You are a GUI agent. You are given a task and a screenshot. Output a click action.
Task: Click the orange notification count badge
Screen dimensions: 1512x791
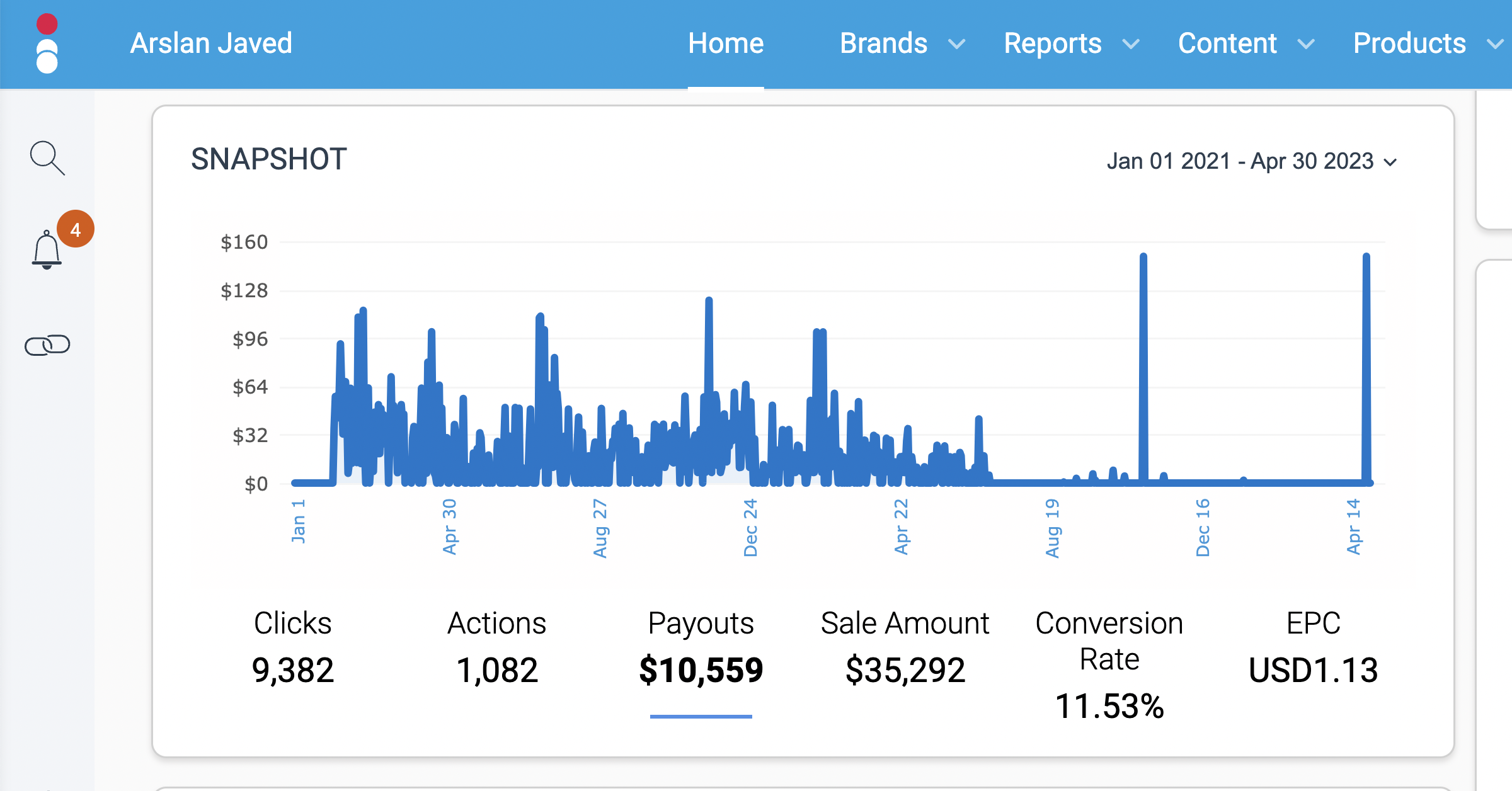(76, 229)
